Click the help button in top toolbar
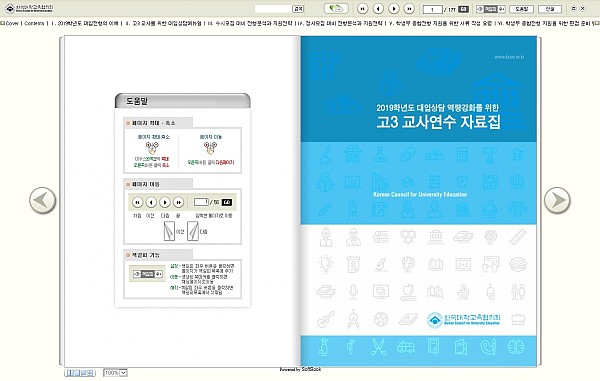Screen dimensions: 600x381 point(522,8)
